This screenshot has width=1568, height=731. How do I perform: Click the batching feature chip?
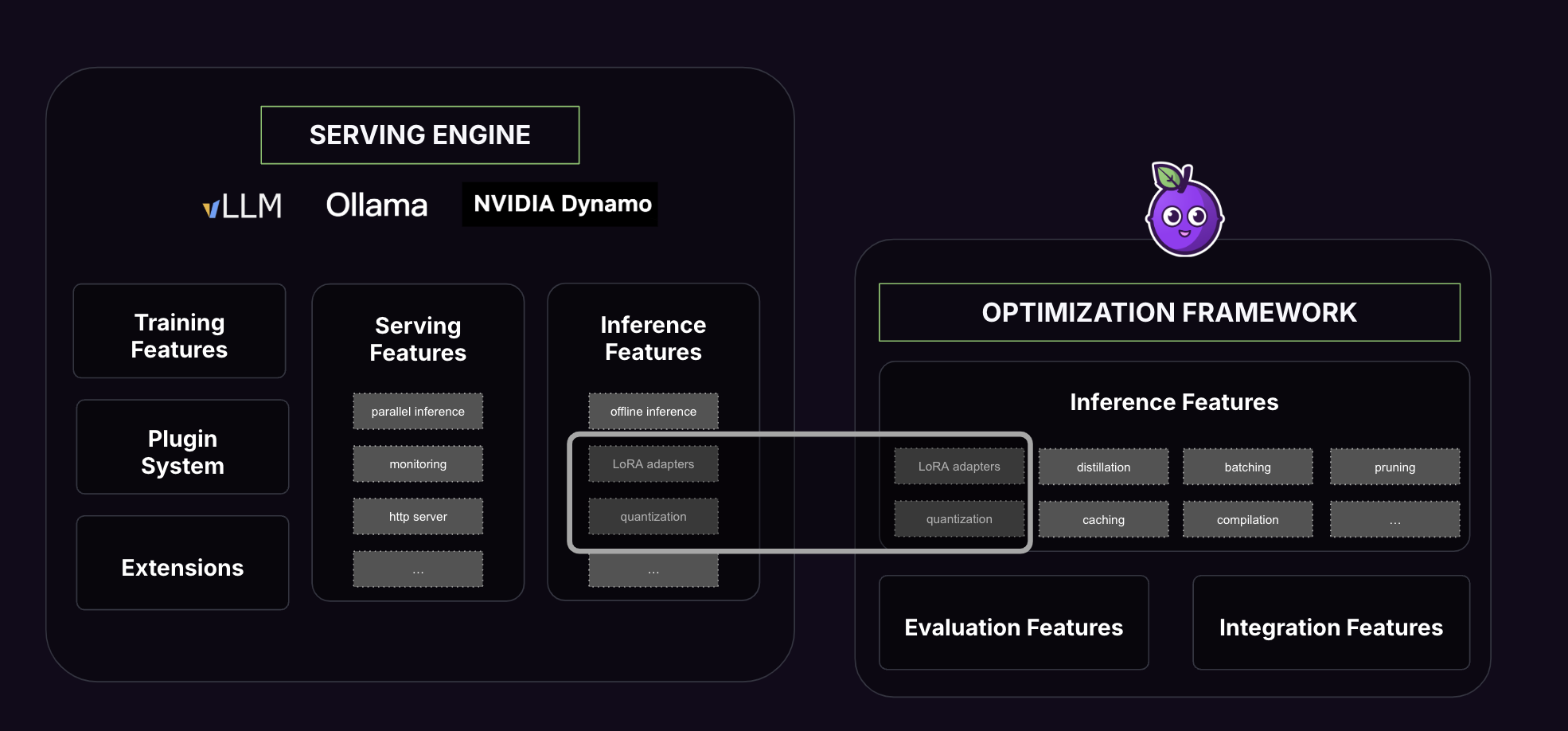pos(1247,467)
